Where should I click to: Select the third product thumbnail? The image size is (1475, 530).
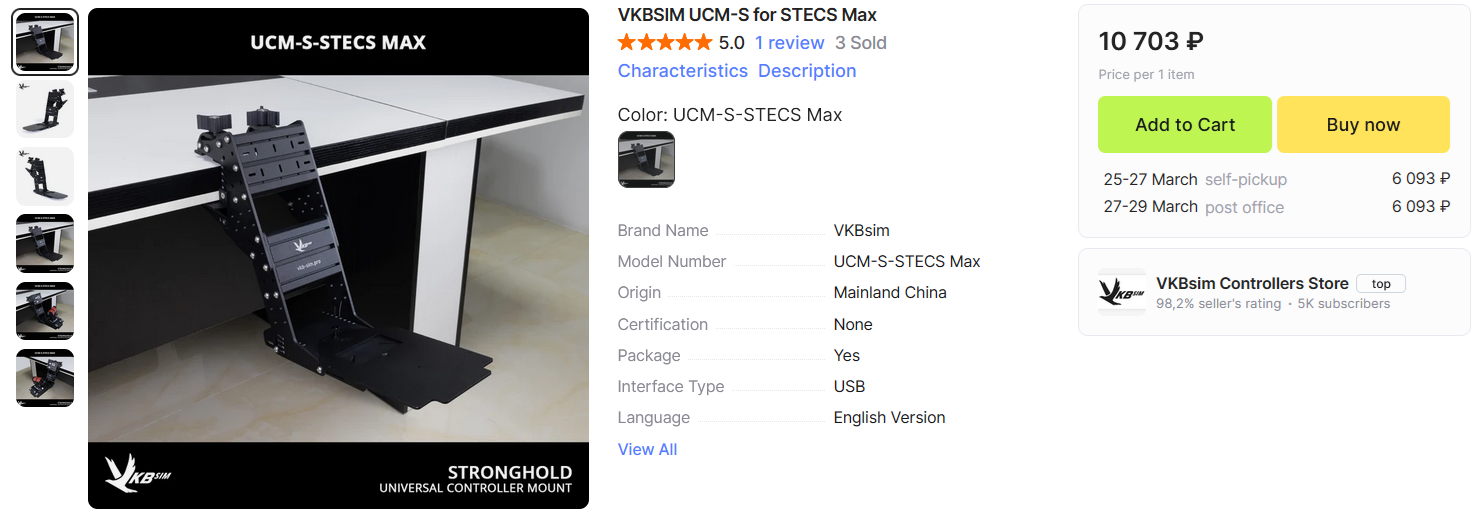[x=45, y=177]
